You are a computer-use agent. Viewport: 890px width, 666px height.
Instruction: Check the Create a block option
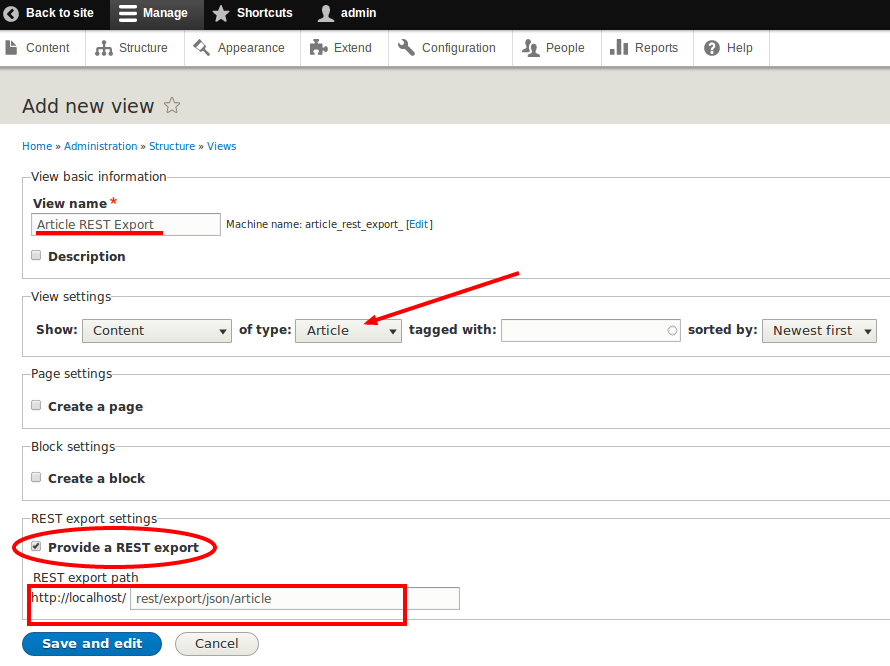tap(36, 477)
